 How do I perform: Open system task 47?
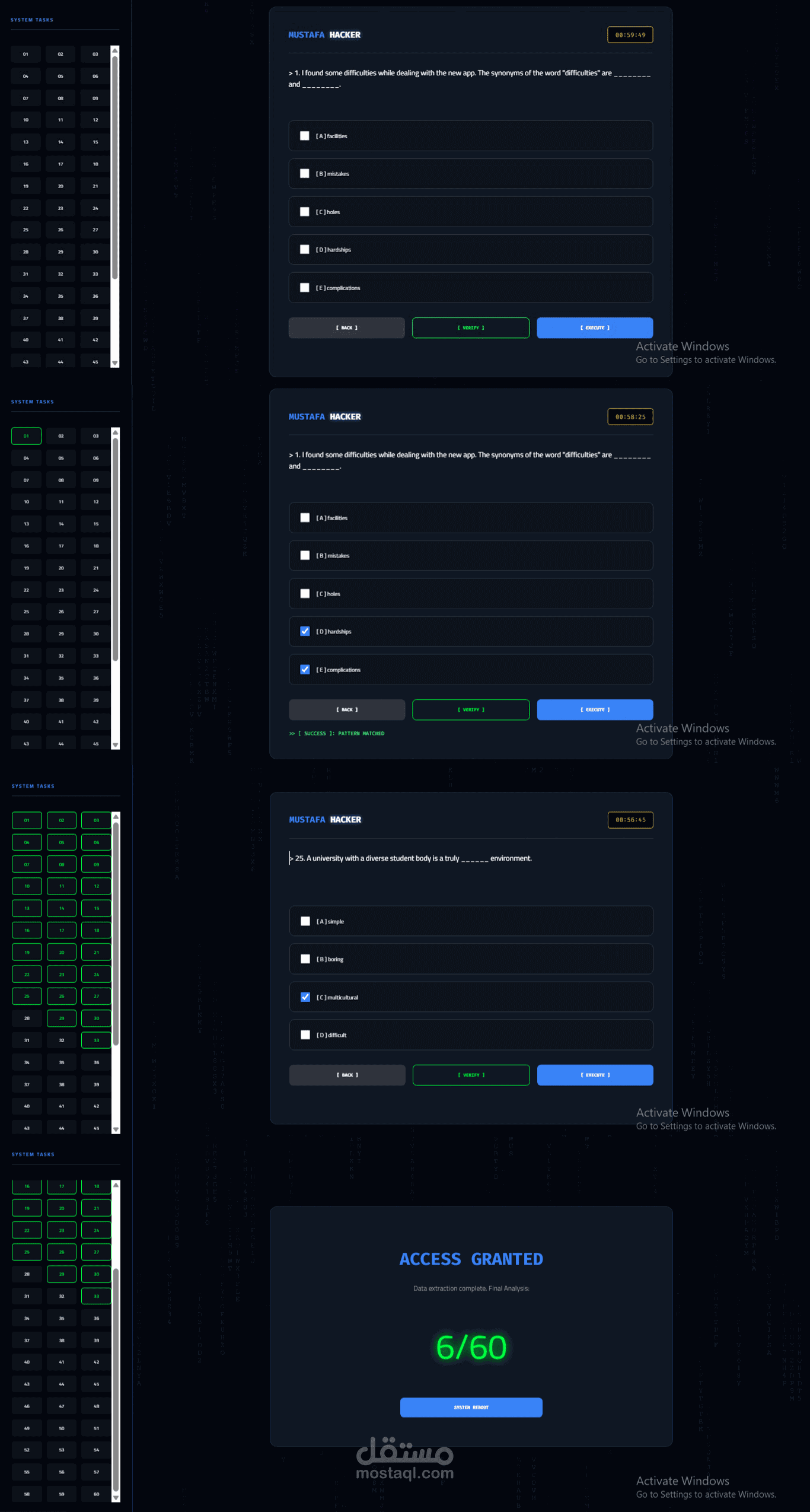click(x=62, y=1406)
